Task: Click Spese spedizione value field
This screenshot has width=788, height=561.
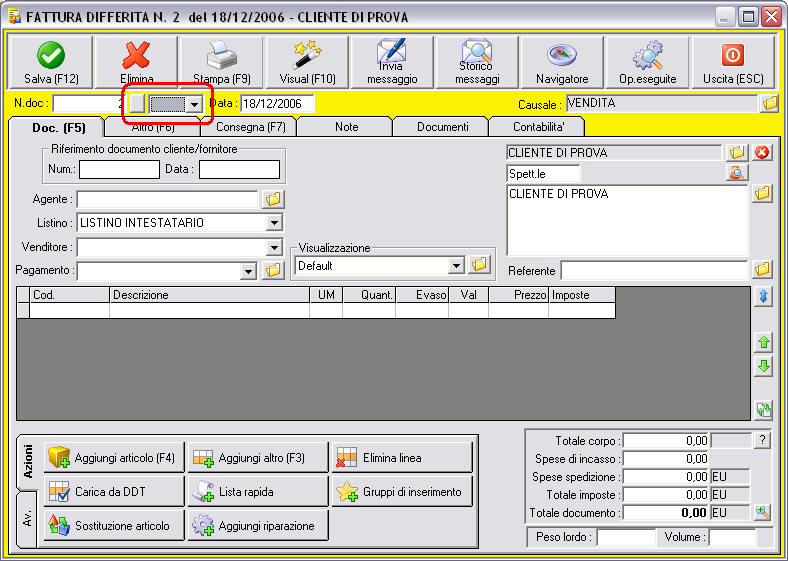Action: pos(666,477)
